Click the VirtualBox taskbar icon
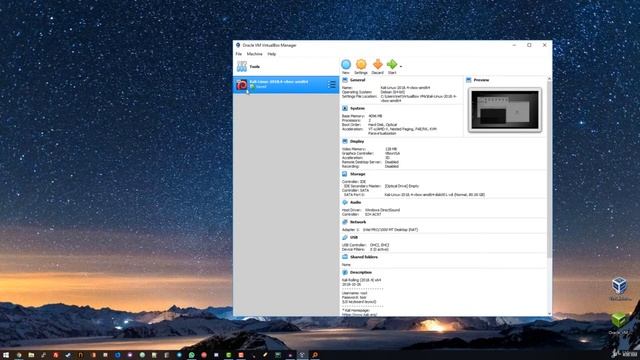 (302, 355)
